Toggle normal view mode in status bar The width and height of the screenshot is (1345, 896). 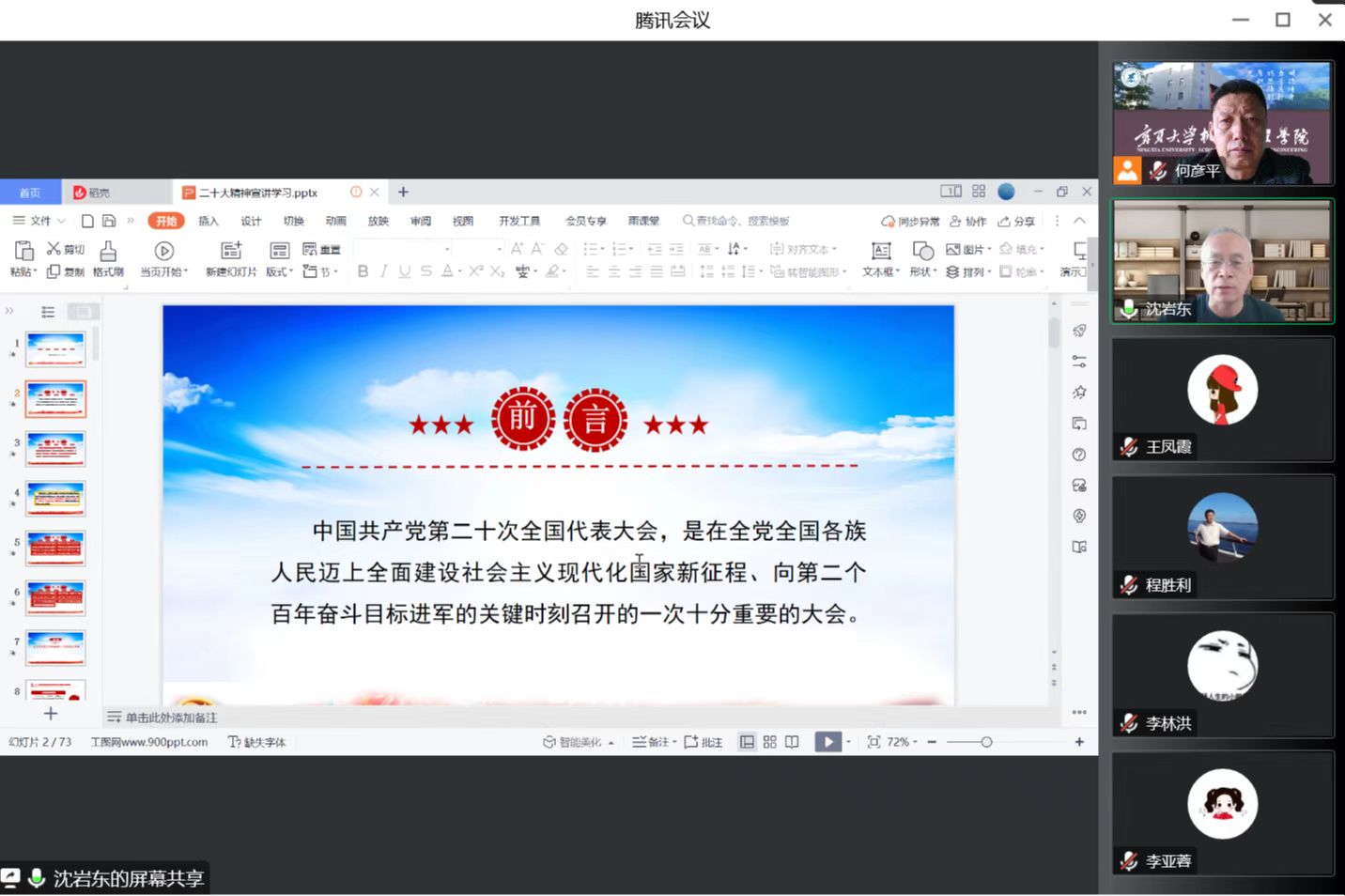(x=747, y=742)
